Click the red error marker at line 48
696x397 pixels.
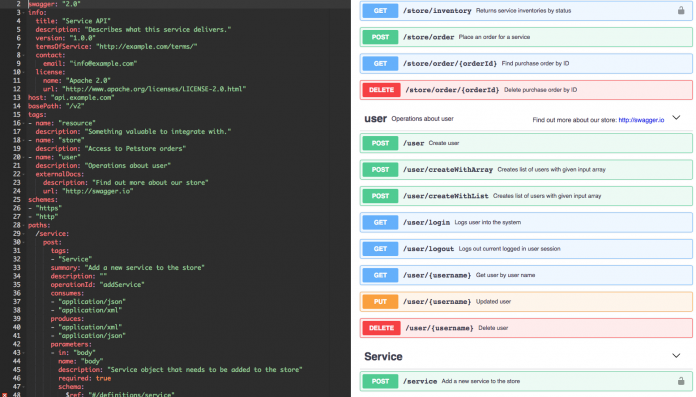tap(4, 394)
